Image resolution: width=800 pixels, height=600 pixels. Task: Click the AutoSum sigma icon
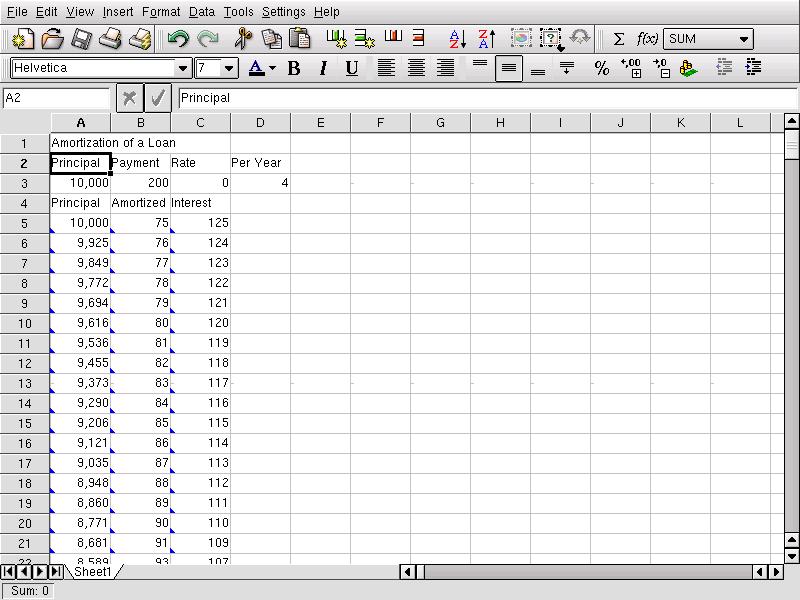(x=619, y=39)
